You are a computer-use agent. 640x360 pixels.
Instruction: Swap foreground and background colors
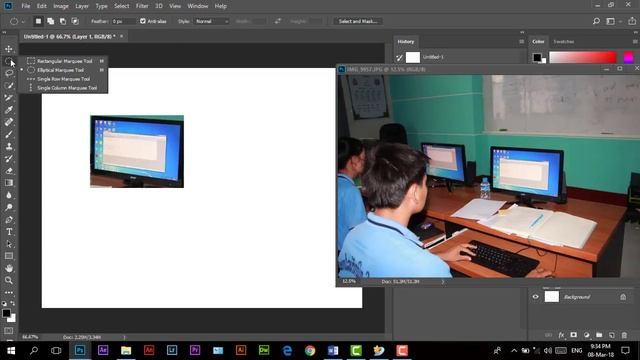click(13, 303)
